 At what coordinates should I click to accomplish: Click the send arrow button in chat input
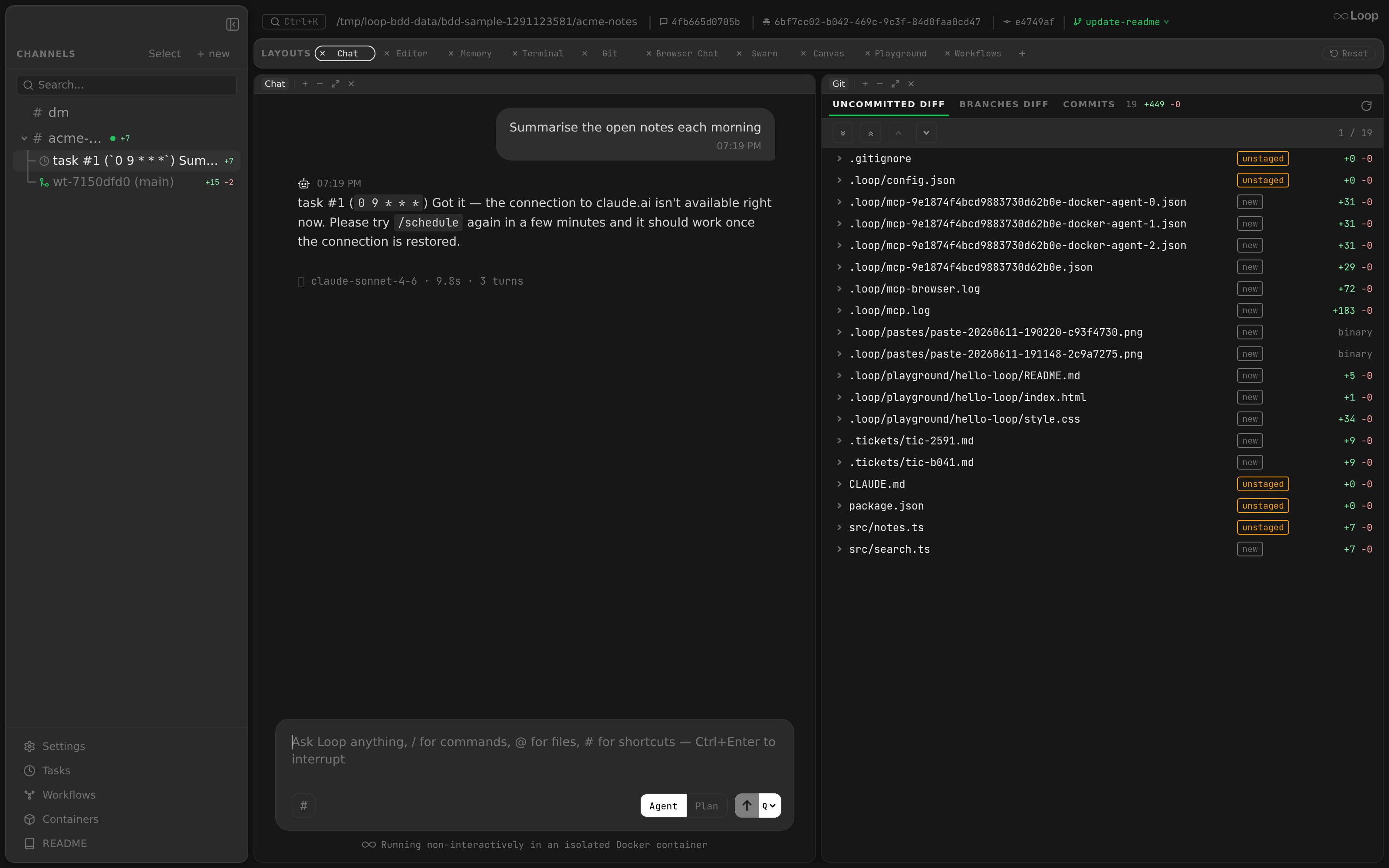pyautogui.click(x=747, y=806)
